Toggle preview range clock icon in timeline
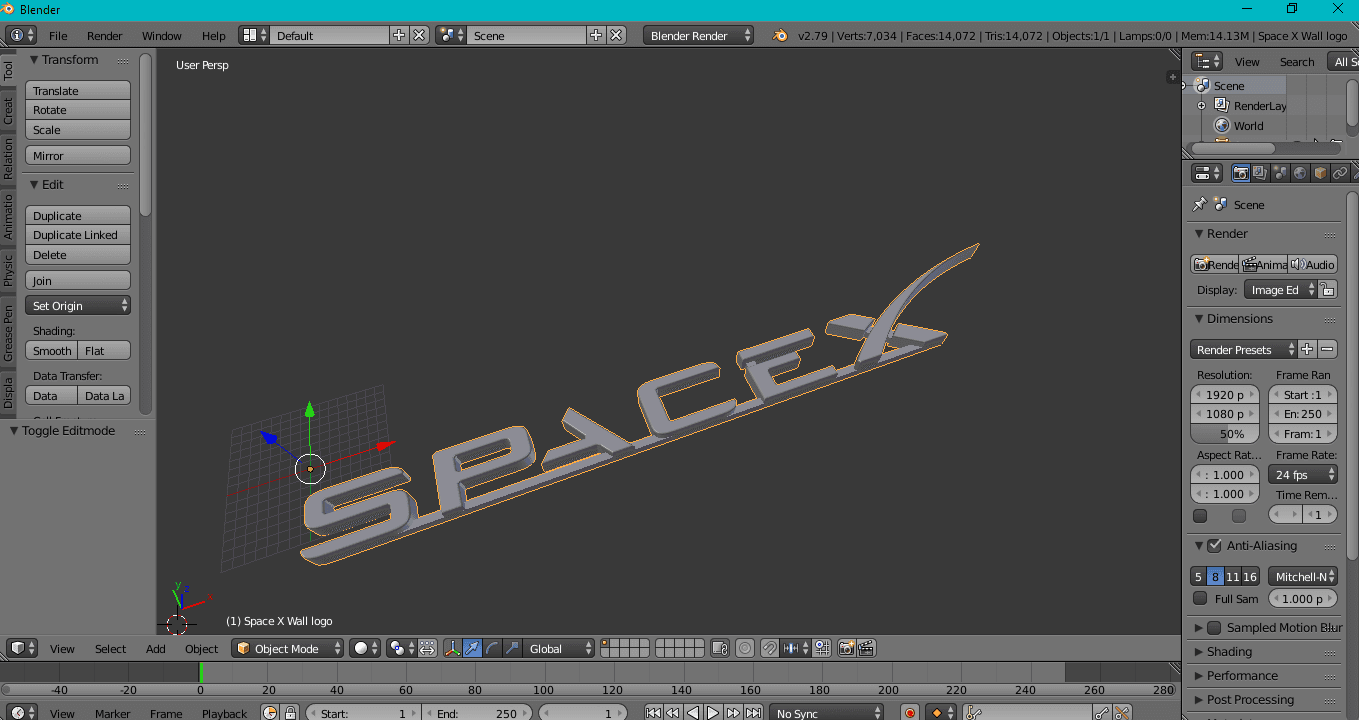This screenshot has width=1359, height=720. point(270,713)
